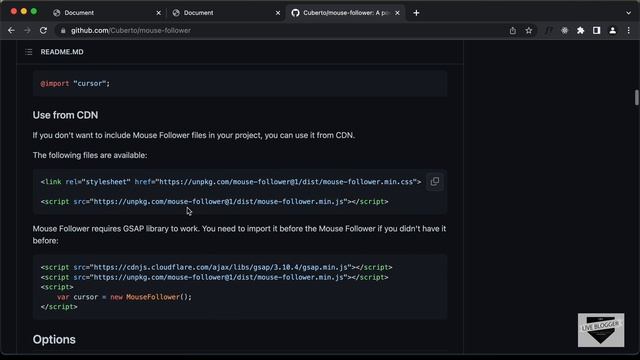Screen dimensions: 640x360
Task: Click the gsap.min.js script line
Action: pos(216,267)
